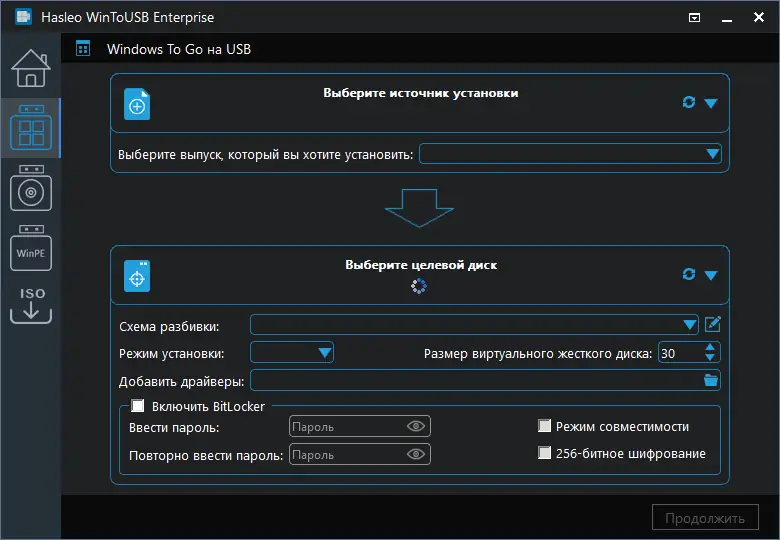Close the WinToUSB window

point(759,17)
